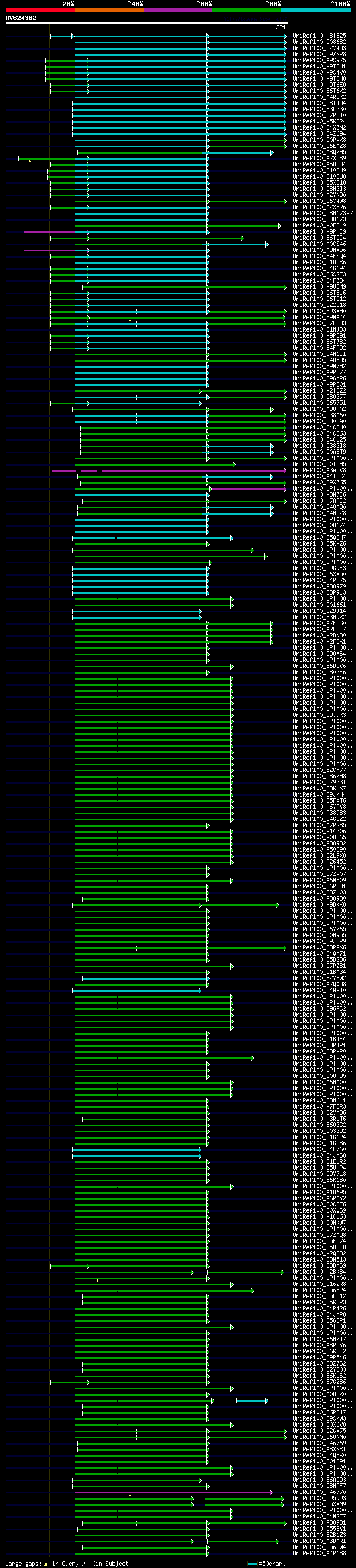This screenshot has height=1568, width=356.
Task: Select the UniRef100_Q9GRE3 label
Action: (319, 568)
